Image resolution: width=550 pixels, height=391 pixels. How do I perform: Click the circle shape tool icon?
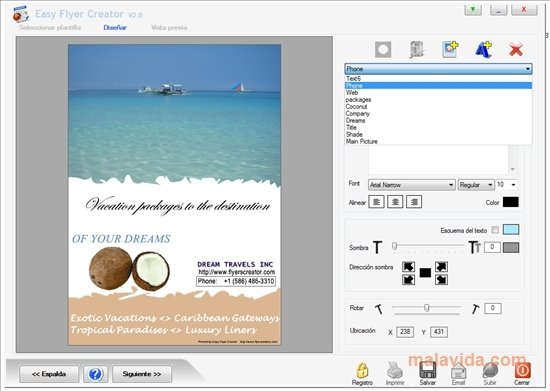[383, 49]
